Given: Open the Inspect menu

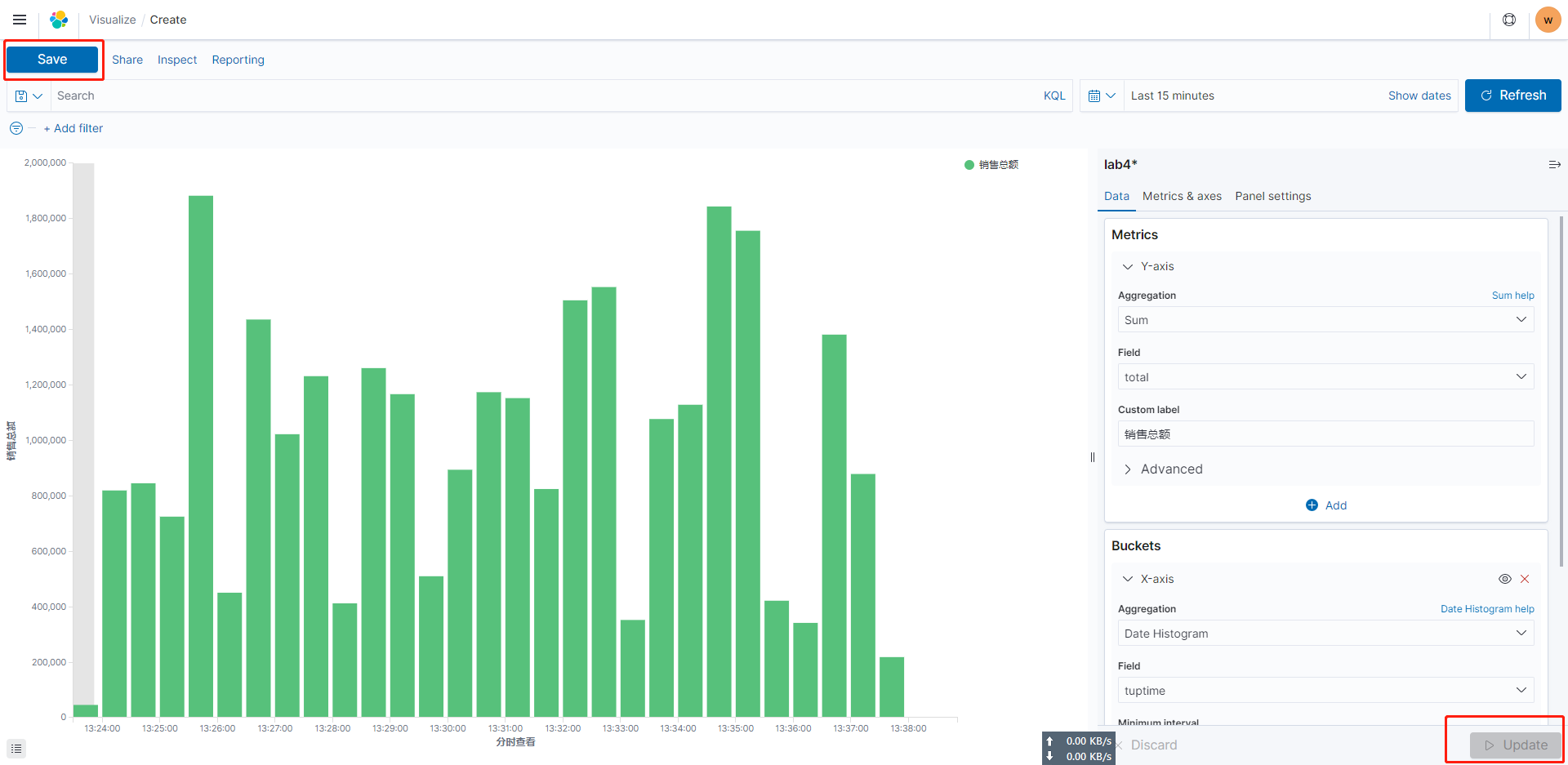Looking at the screenshot, I should click(x=177, y=60).
